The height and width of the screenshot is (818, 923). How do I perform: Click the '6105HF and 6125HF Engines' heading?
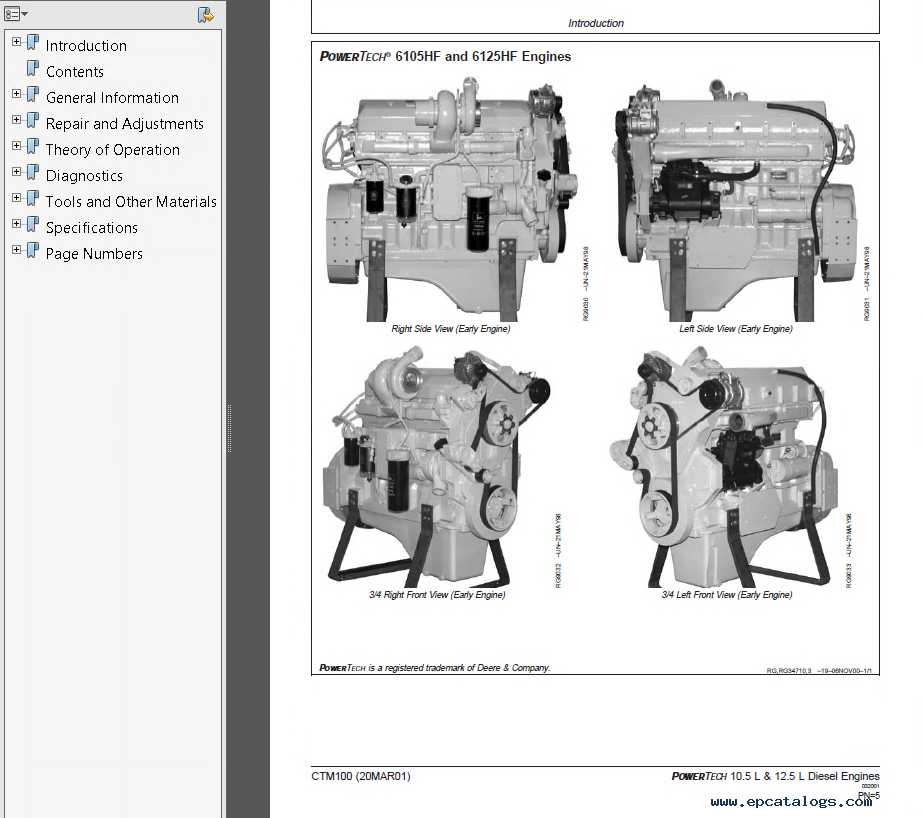click(483, 56)
